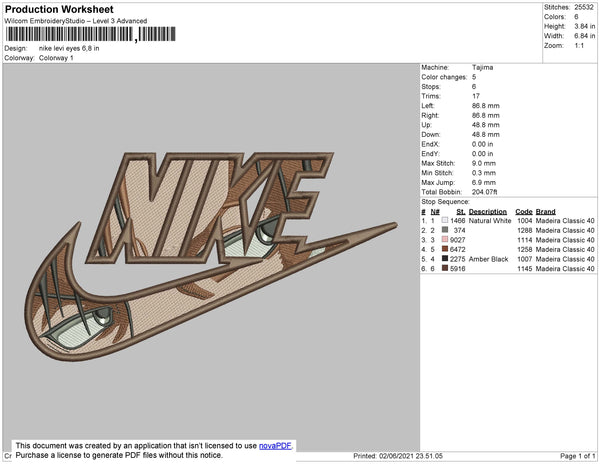Click the 'Purchase a license' notice line
The height and width of the screenshot is (464, 600).
coord(119,455)
